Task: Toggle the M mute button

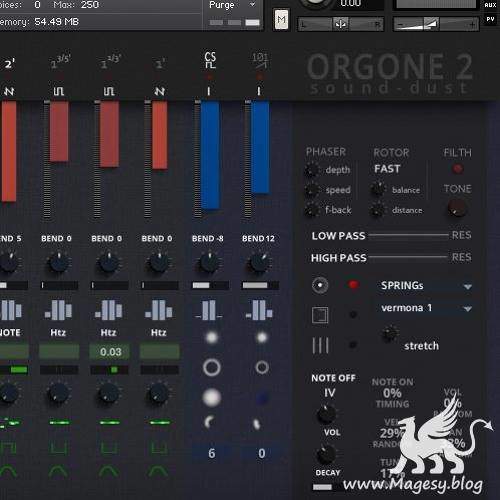Action: pyautogui.click(x=281, y=20)
